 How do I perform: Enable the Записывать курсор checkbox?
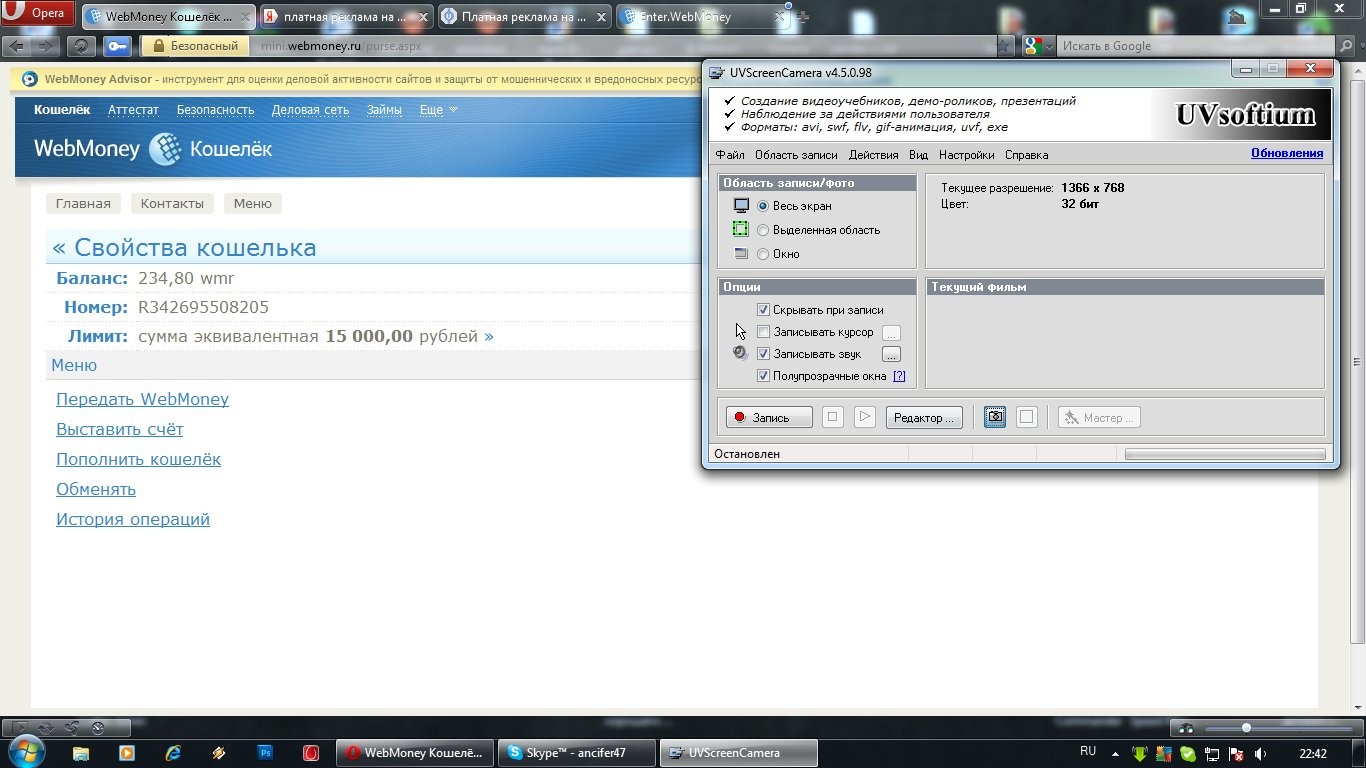[x=763, y=332]
